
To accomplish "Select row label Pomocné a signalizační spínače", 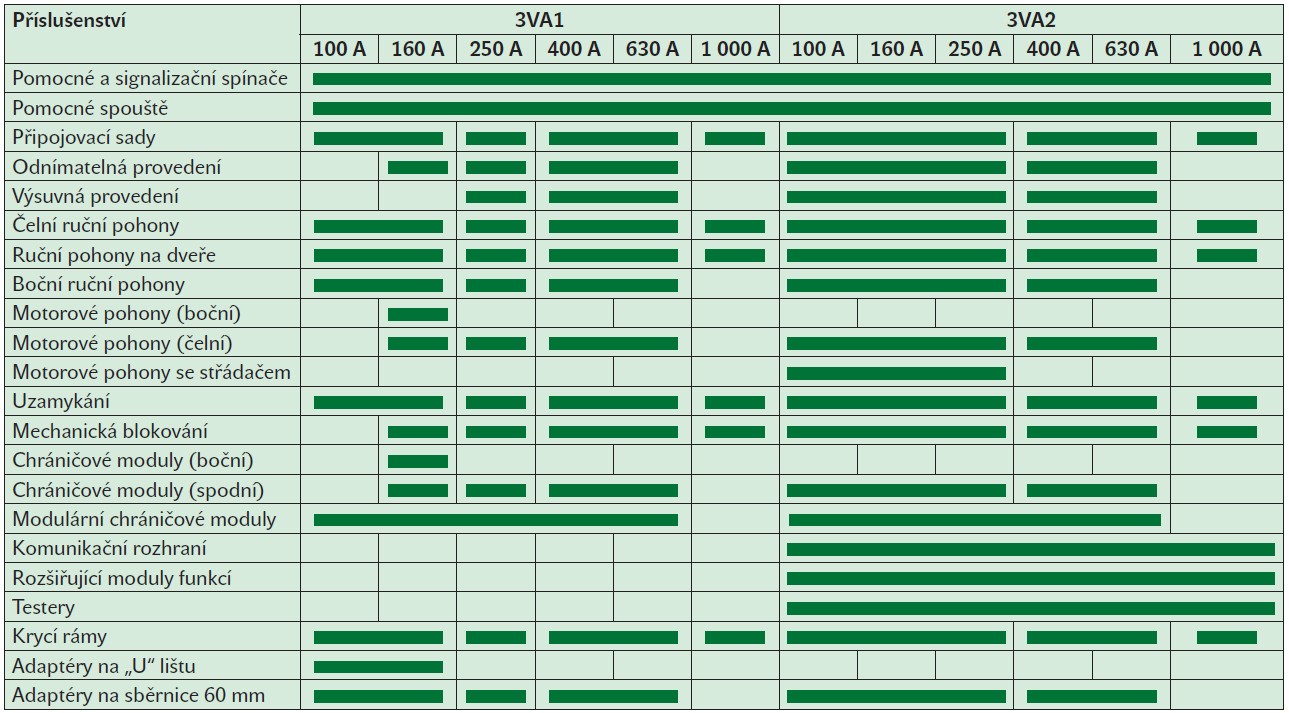I will [x=150, y=79].
